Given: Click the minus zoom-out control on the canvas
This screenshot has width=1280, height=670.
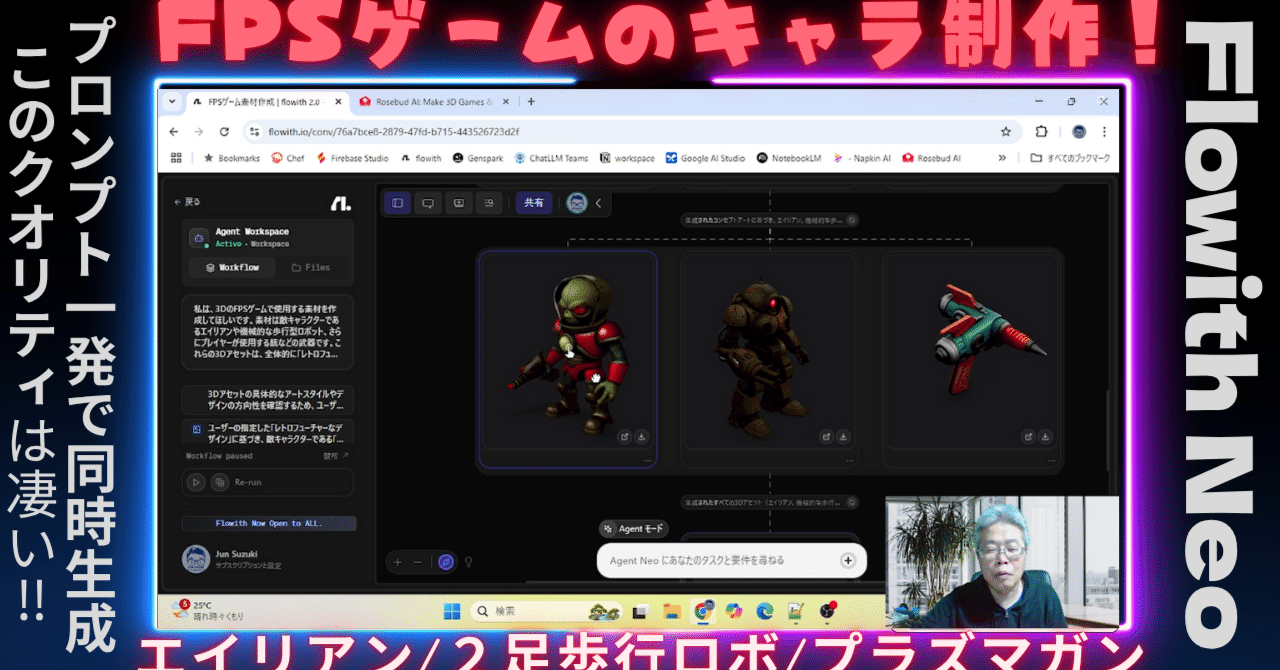Looking at the screenshot, I should pos(417,561).
